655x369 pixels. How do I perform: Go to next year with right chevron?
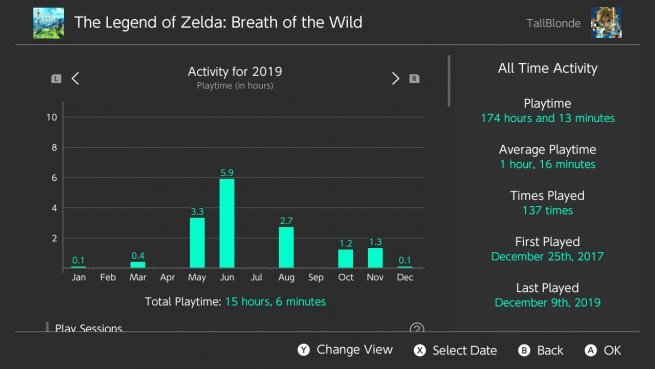395,79
